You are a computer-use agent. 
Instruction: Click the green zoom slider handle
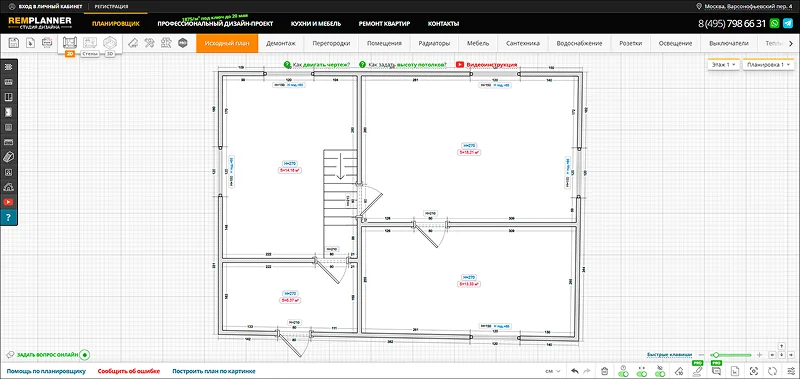(716, 355)
